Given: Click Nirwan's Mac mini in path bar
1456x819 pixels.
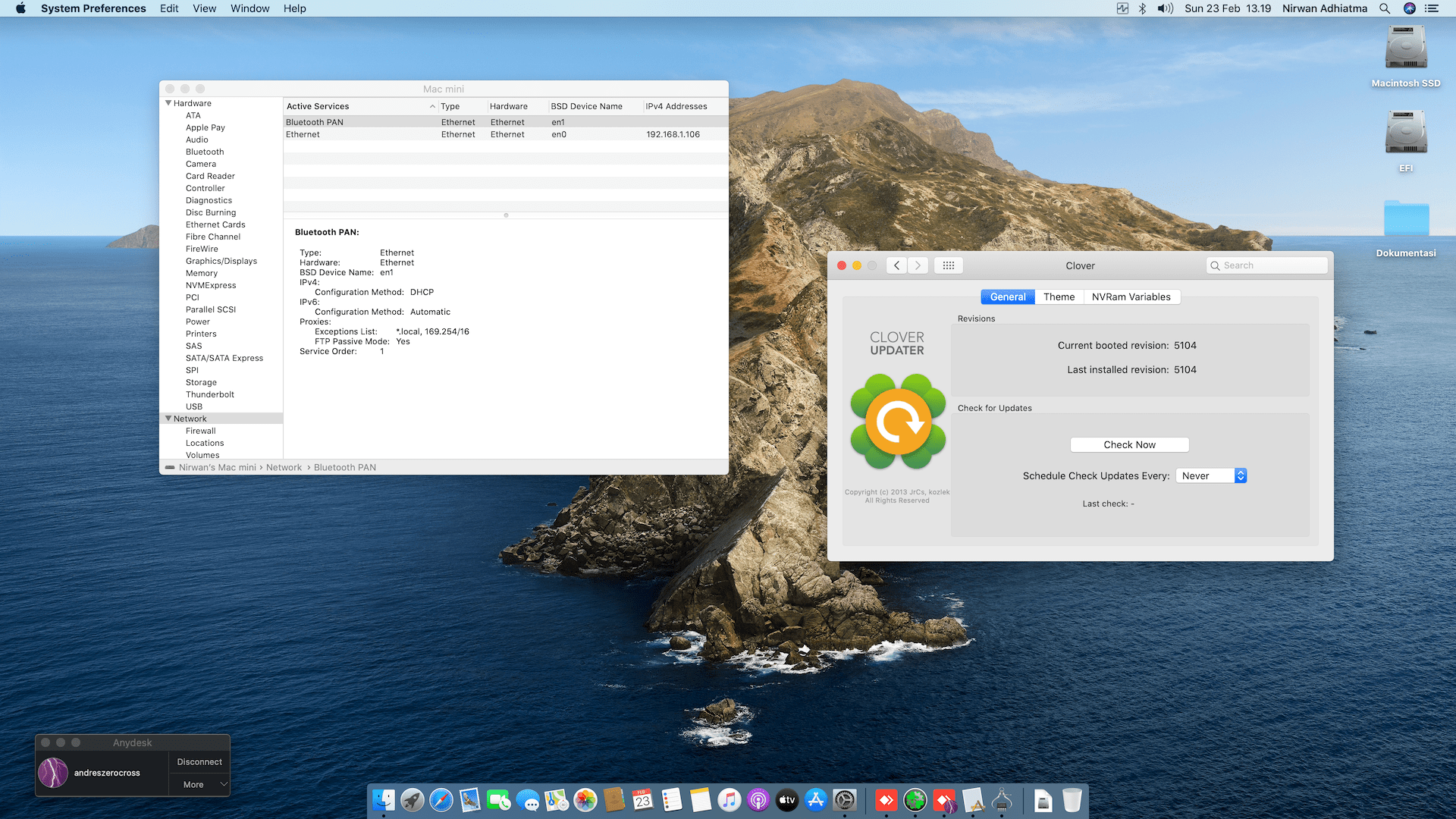Looking at the screenshot, I should (218, 467).
